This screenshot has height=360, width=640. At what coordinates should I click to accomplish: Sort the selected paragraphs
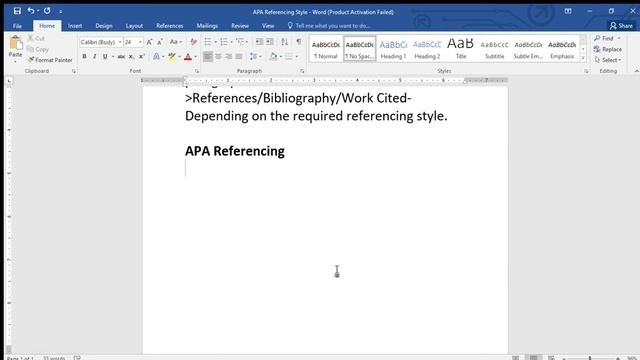tap(284, 42)
